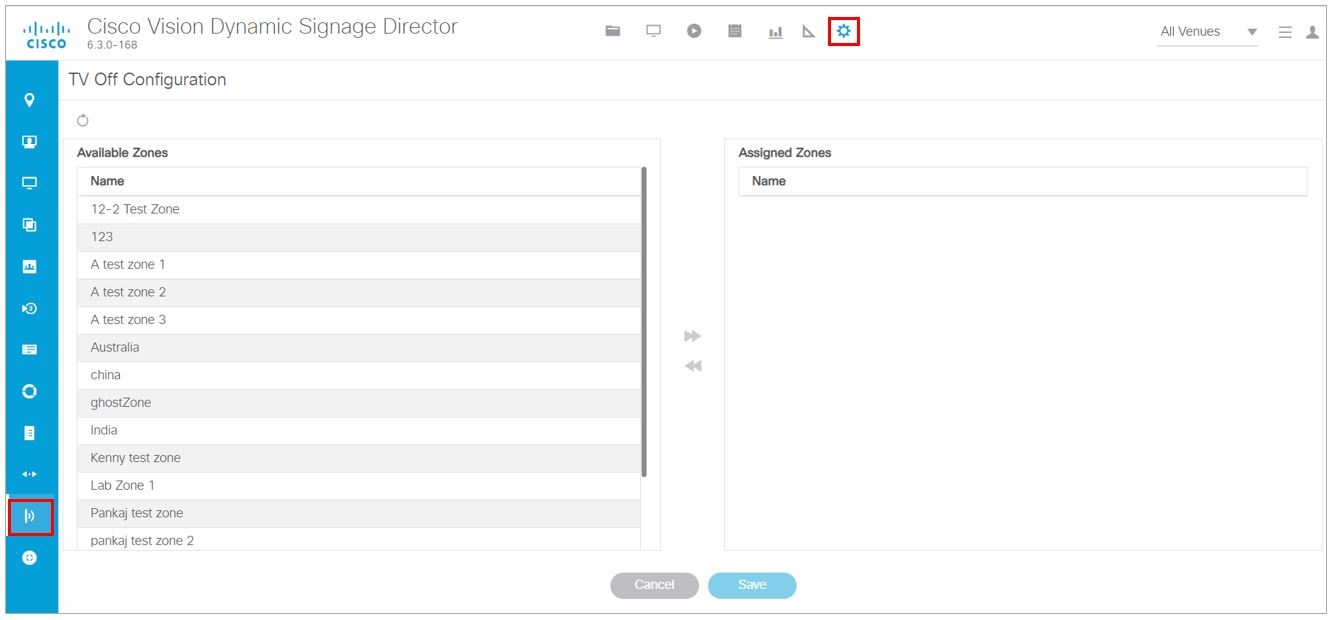
Task: Click the user profile icon at top right
Action: tap(1312, 32)
